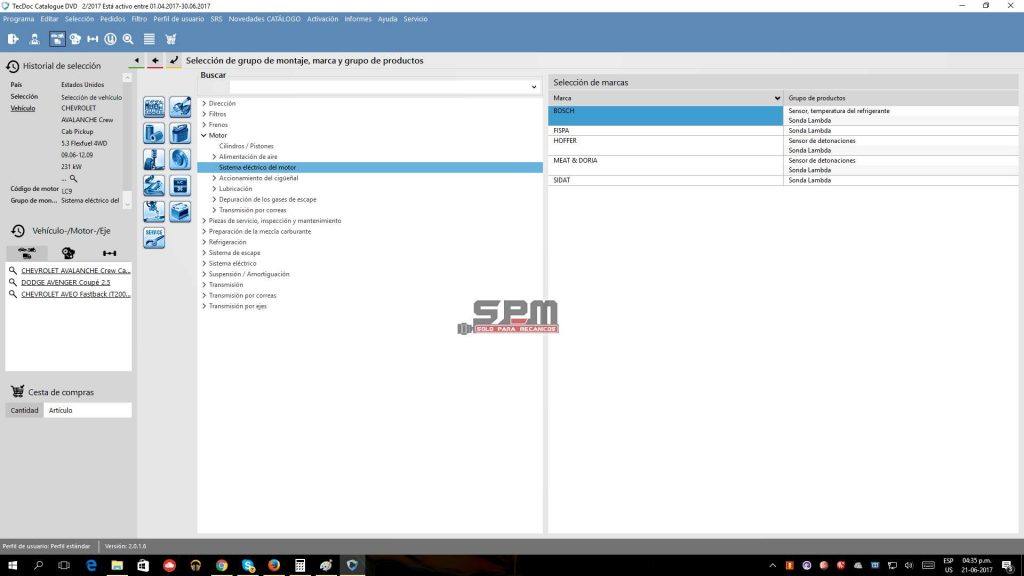Open the list view toolbar icon
Viewport: 1024px width, 576px height.
click(149, 39)
